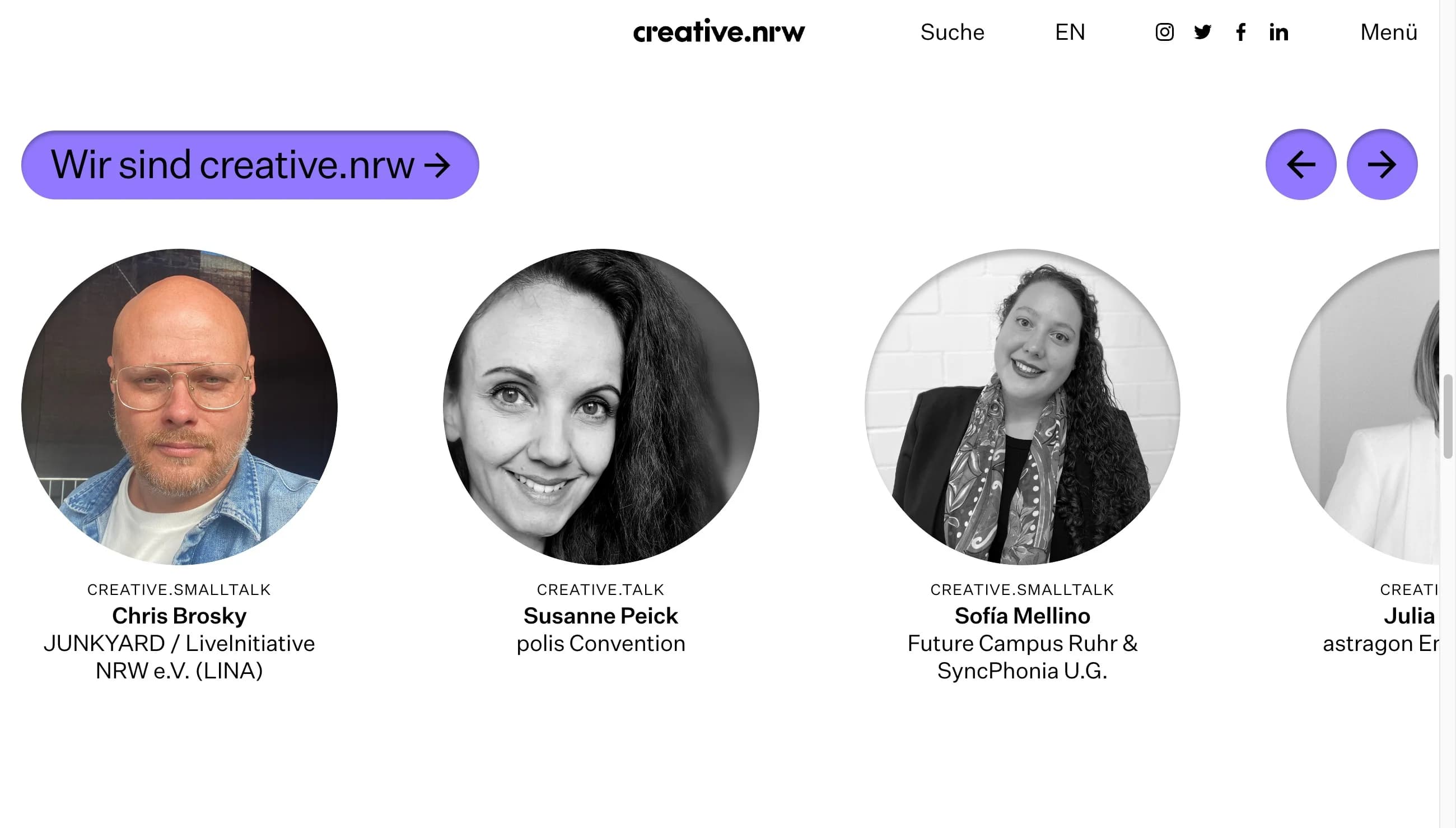Viewport: 1456px width, 828px height.
Task: Open Chris Brosky's portrait photo
Action: tap(180, 407)
